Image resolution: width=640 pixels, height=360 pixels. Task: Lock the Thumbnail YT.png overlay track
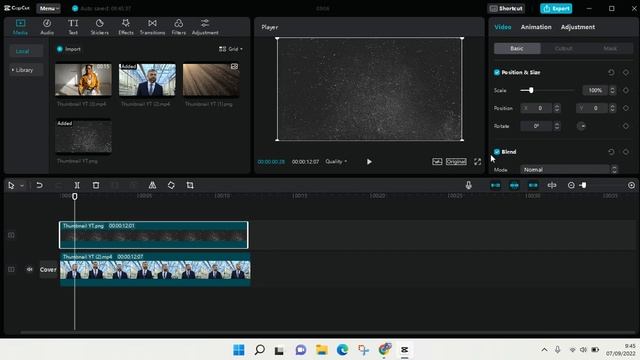tap(11, 235)
